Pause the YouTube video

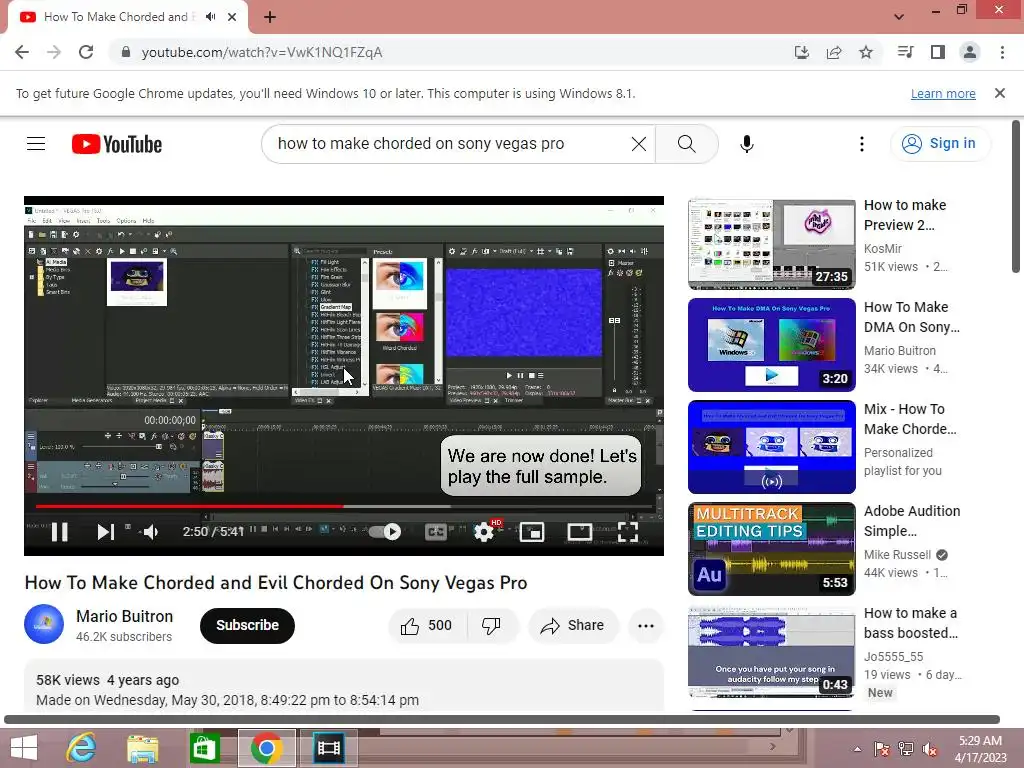59,532
